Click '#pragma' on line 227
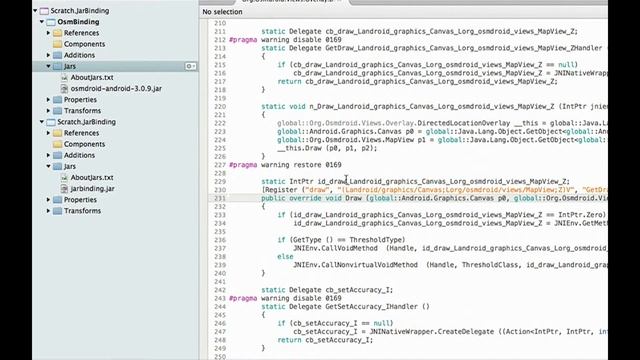 (x=243, y=165)
